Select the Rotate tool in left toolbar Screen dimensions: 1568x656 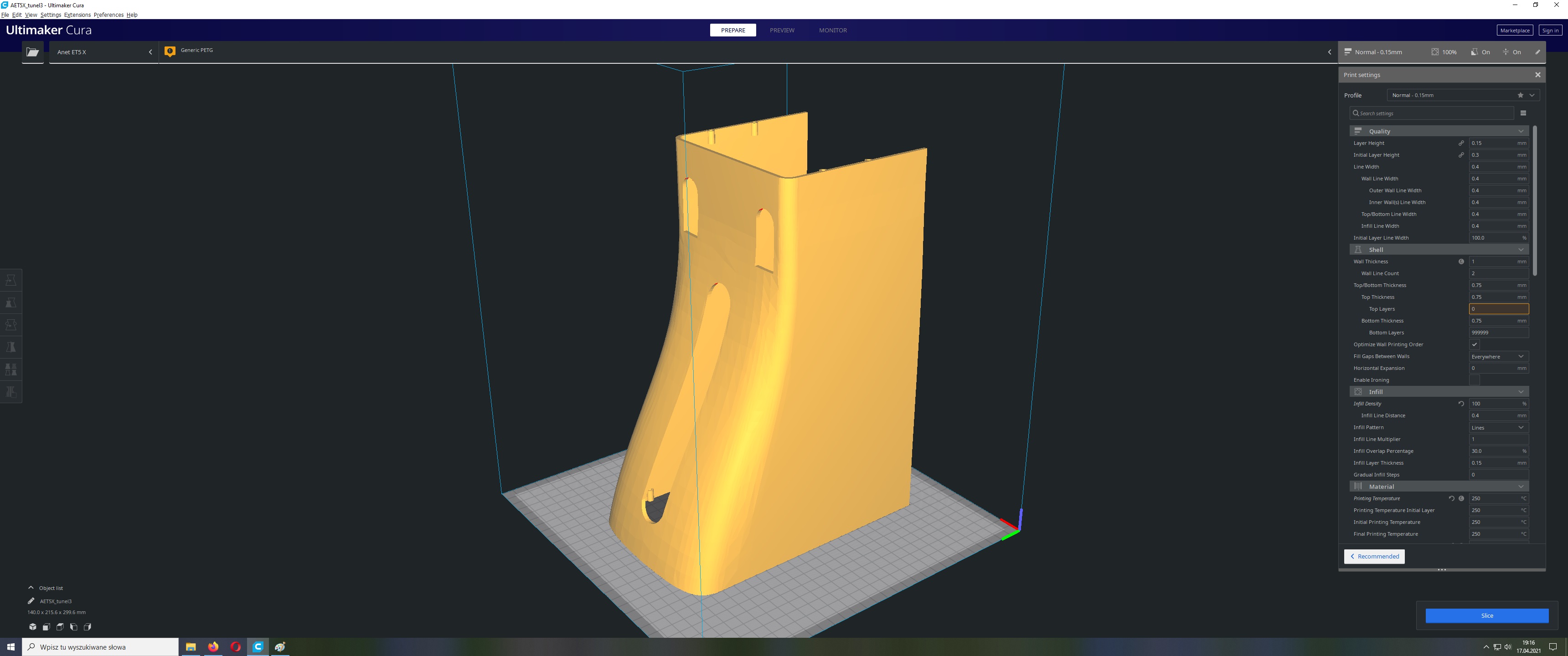point(11,325)
